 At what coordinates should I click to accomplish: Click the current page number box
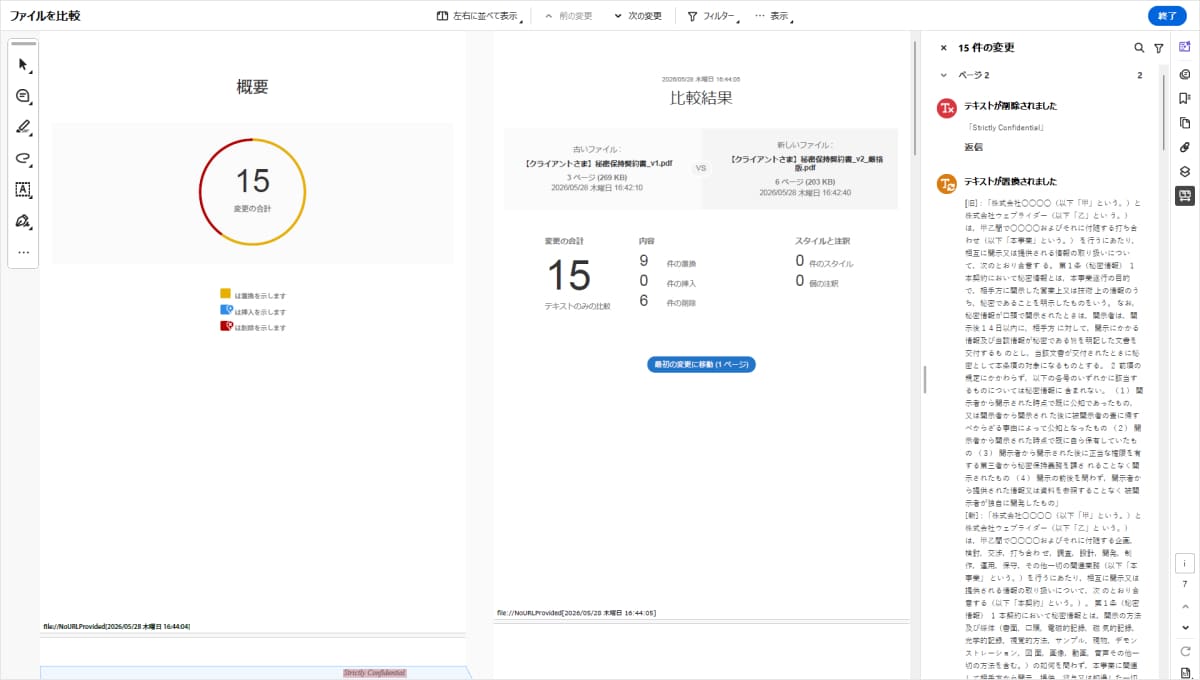tap(1185, 563)
